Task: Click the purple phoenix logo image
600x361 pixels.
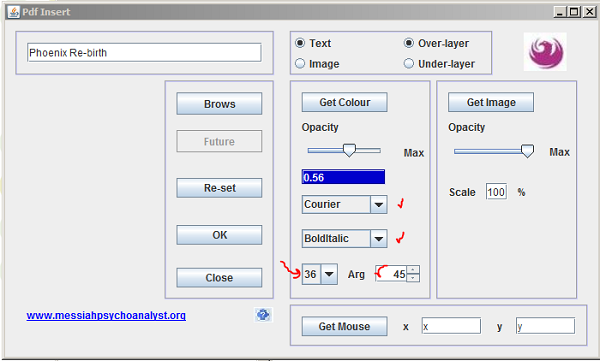Action: 545,52
